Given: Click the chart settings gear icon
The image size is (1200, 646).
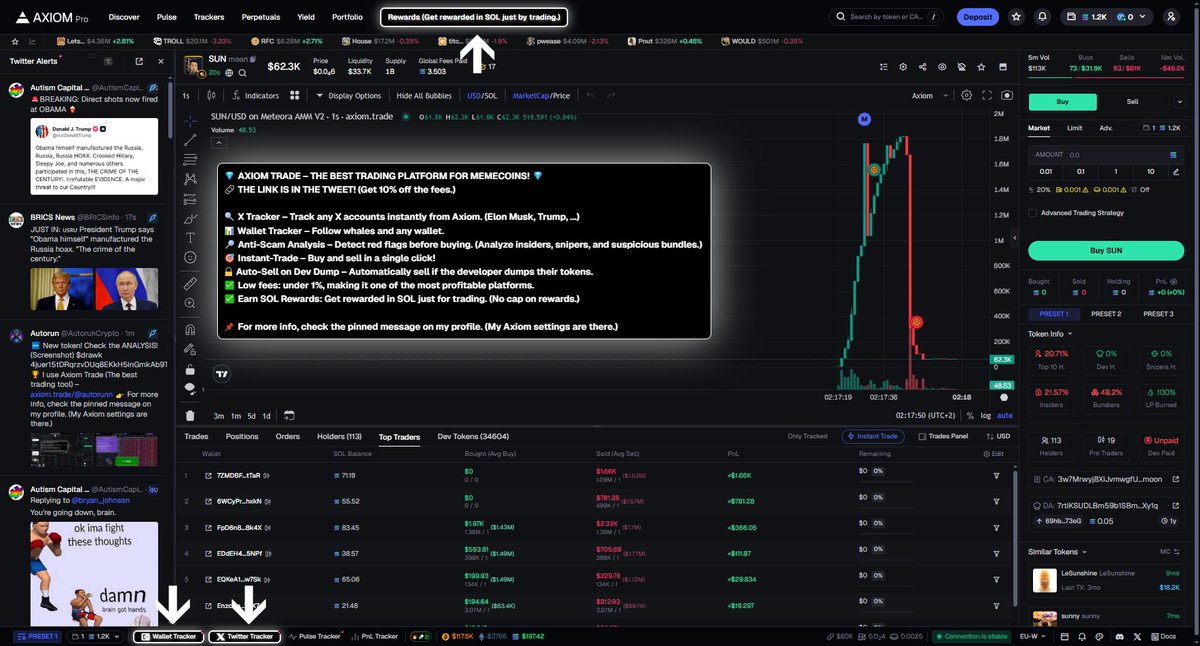Looking at the screenshot, I should (966, 95).
